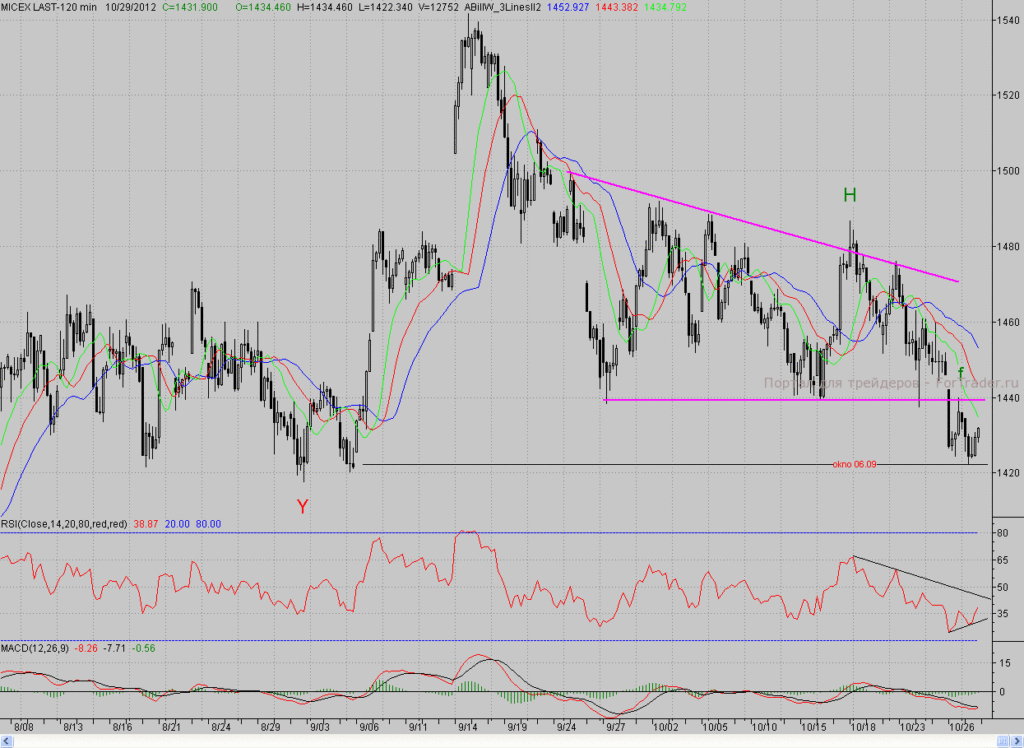Select the red Y annotation letter

[302, 506]
